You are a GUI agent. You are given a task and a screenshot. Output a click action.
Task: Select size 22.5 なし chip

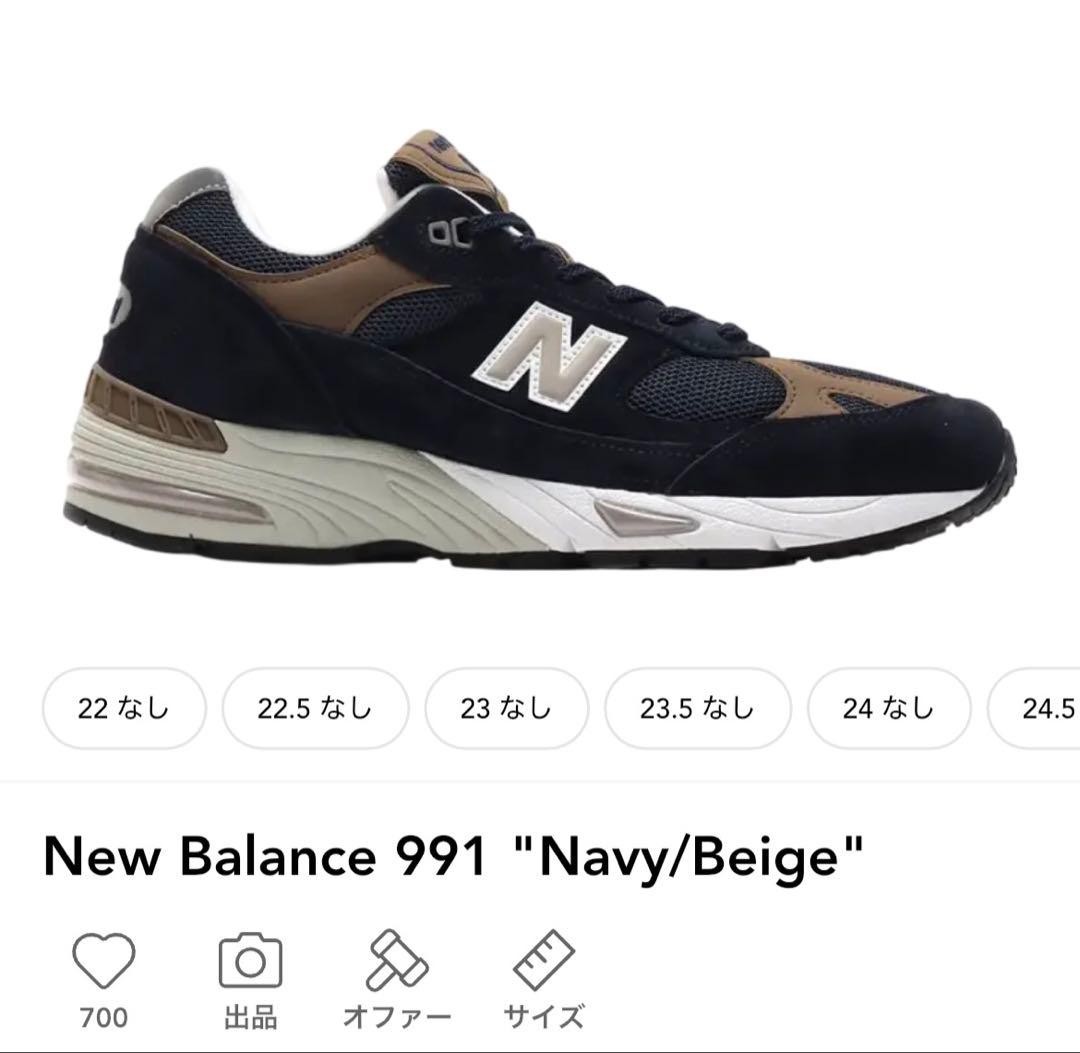(315, 708)
